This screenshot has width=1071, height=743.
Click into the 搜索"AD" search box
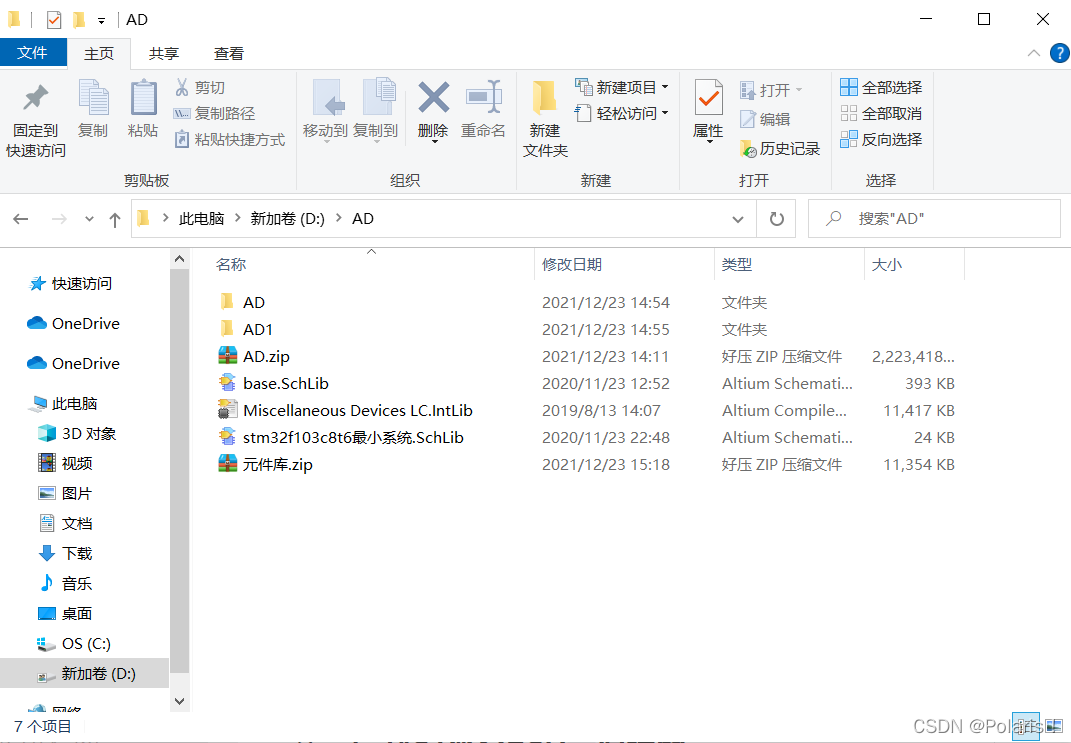coord(934,219)
